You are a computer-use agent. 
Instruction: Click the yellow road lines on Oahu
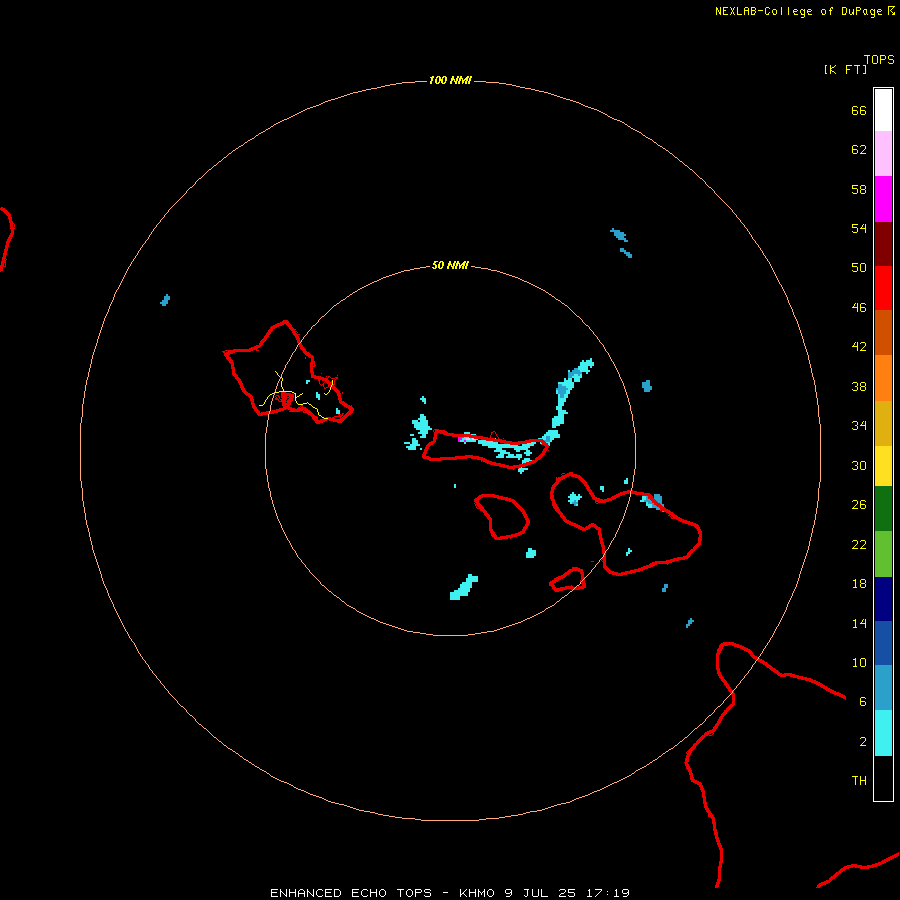tap(296, 396)
